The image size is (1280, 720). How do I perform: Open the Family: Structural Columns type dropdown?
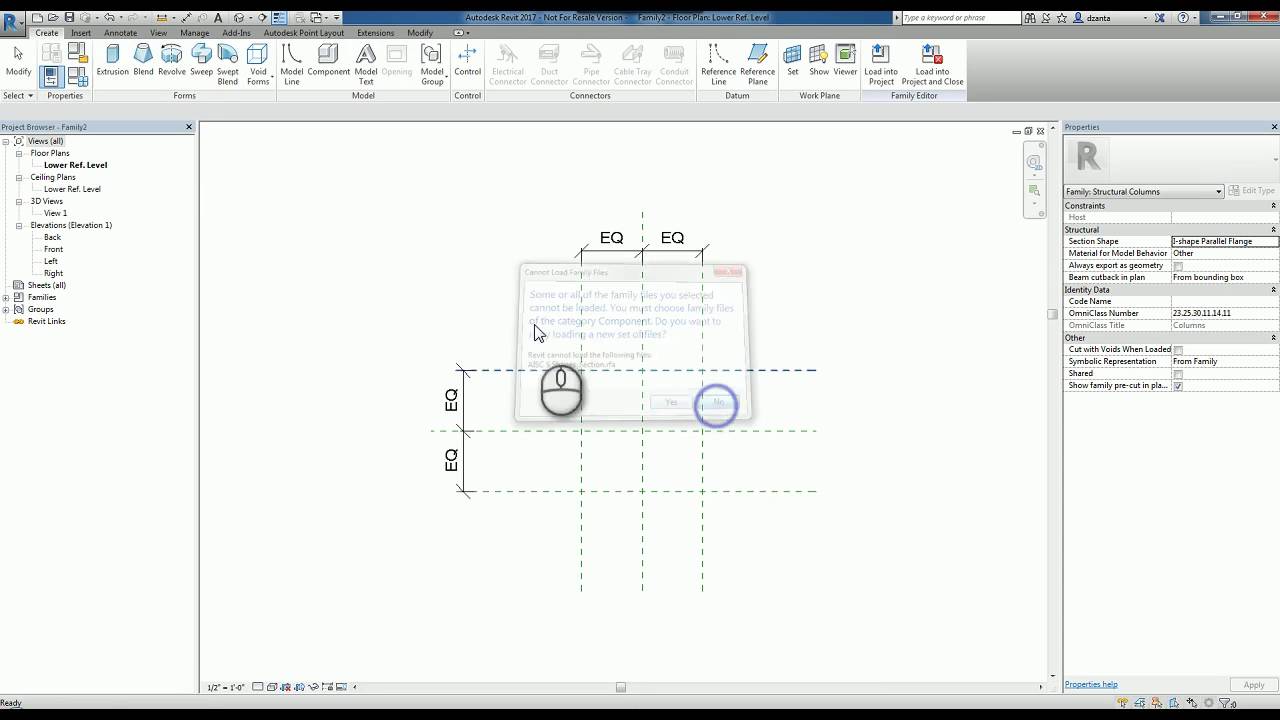pos(1218,191)
